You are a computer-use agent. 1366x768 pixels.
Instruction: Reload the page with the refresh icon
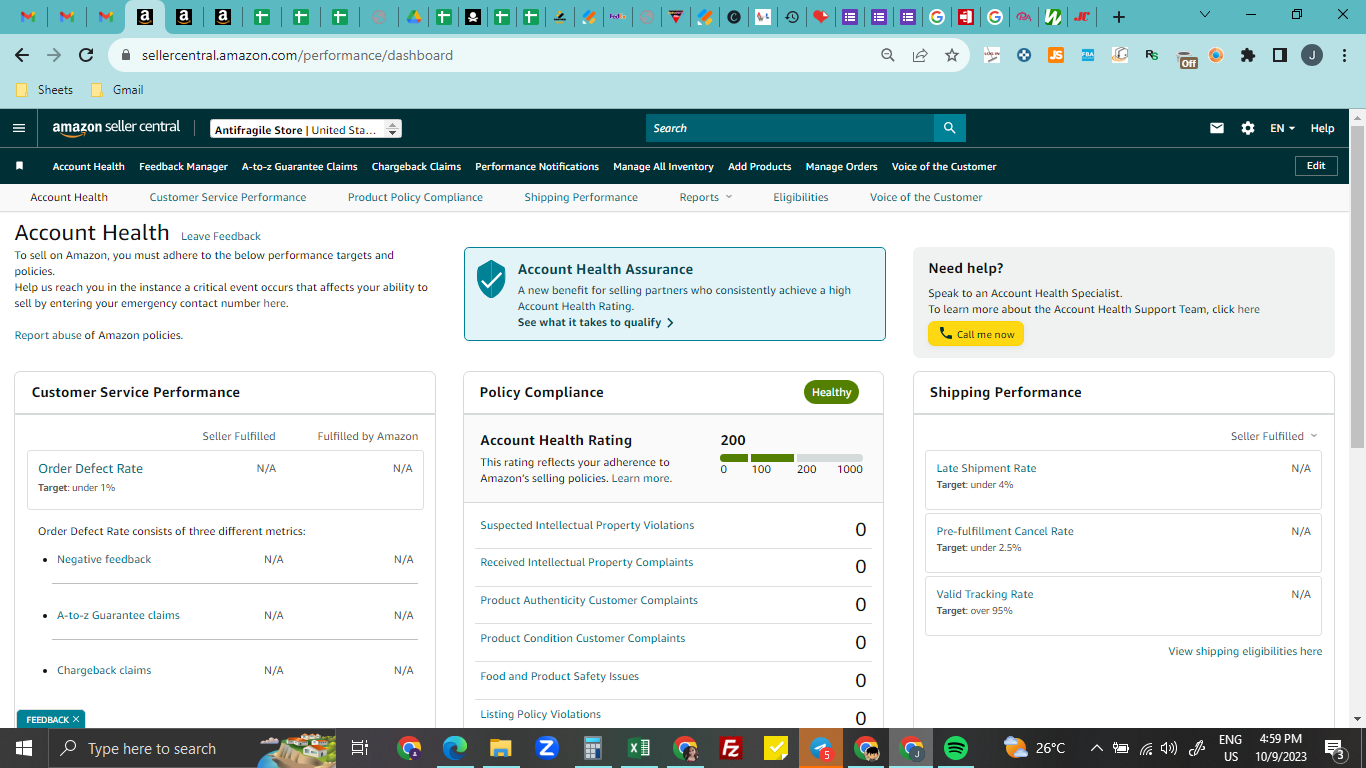pyautogui.click(x=86, y=55)
